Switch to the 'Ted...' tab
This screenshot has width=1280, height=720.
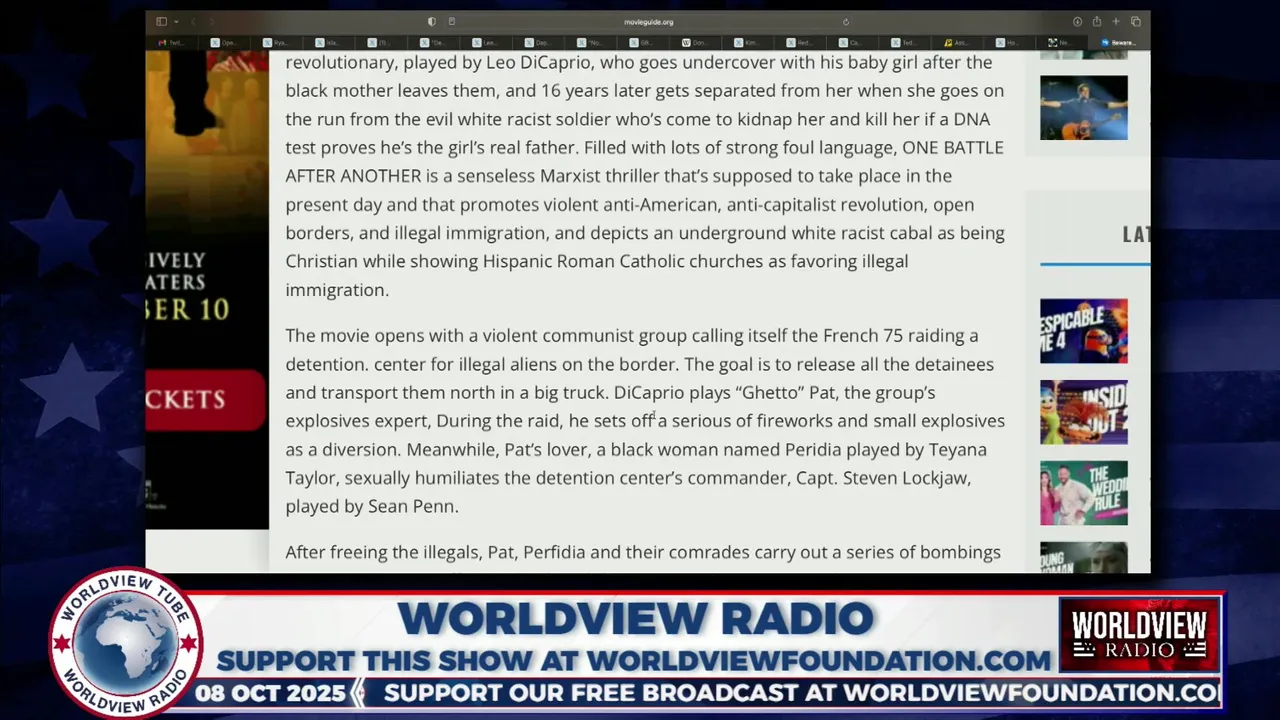903,43
